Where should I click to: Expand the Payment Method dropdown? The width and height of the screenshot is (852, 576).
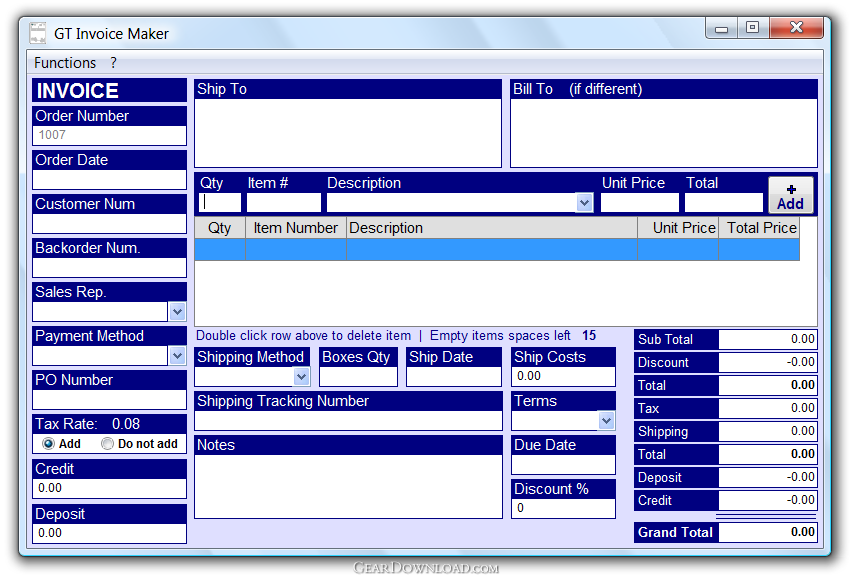coord(177,356)
